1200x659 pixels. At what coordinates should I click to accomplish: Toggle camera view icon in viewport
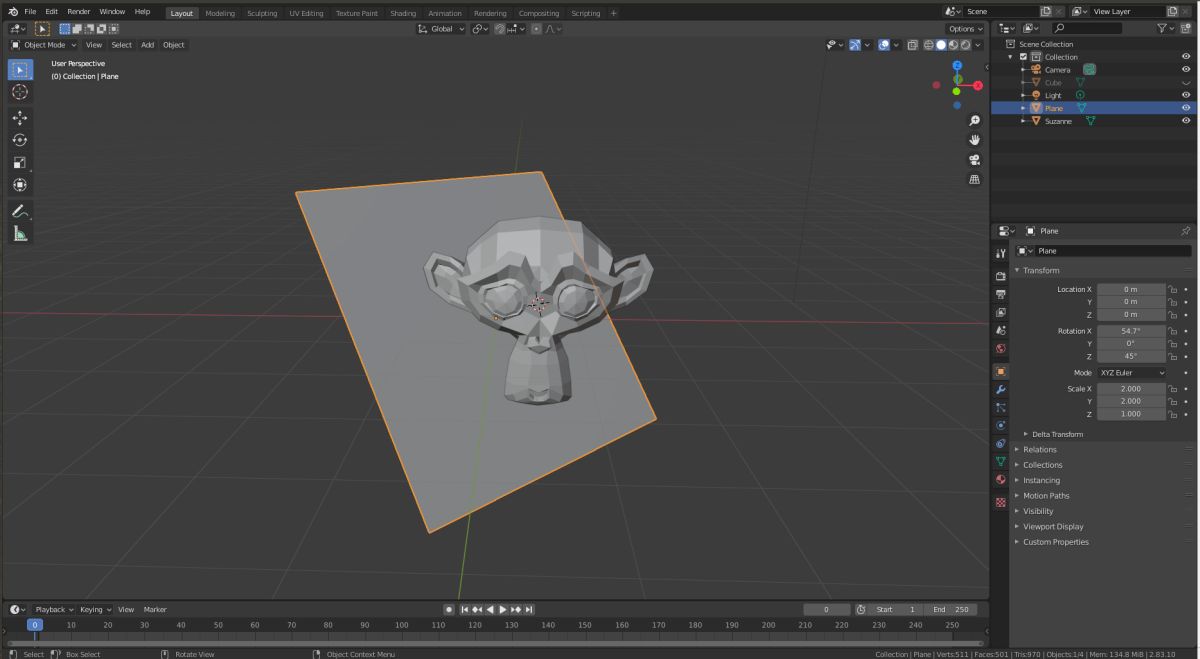tap(975, 160)
